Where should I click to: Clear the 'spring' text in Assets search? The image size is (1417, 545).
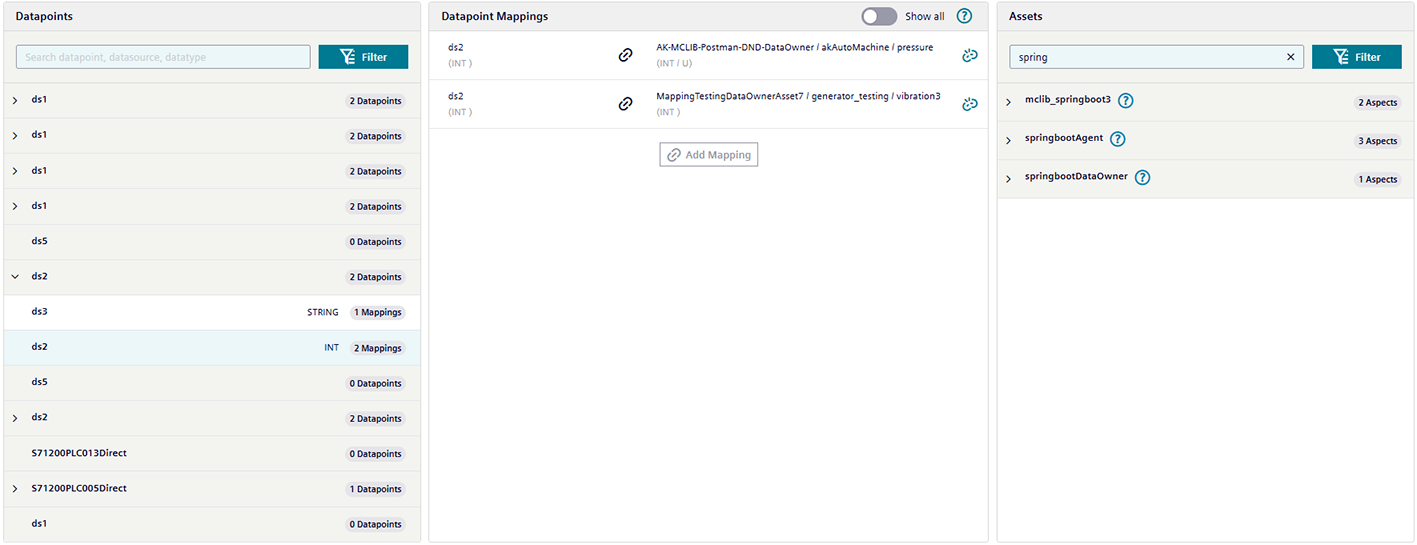pos(1290,57)
